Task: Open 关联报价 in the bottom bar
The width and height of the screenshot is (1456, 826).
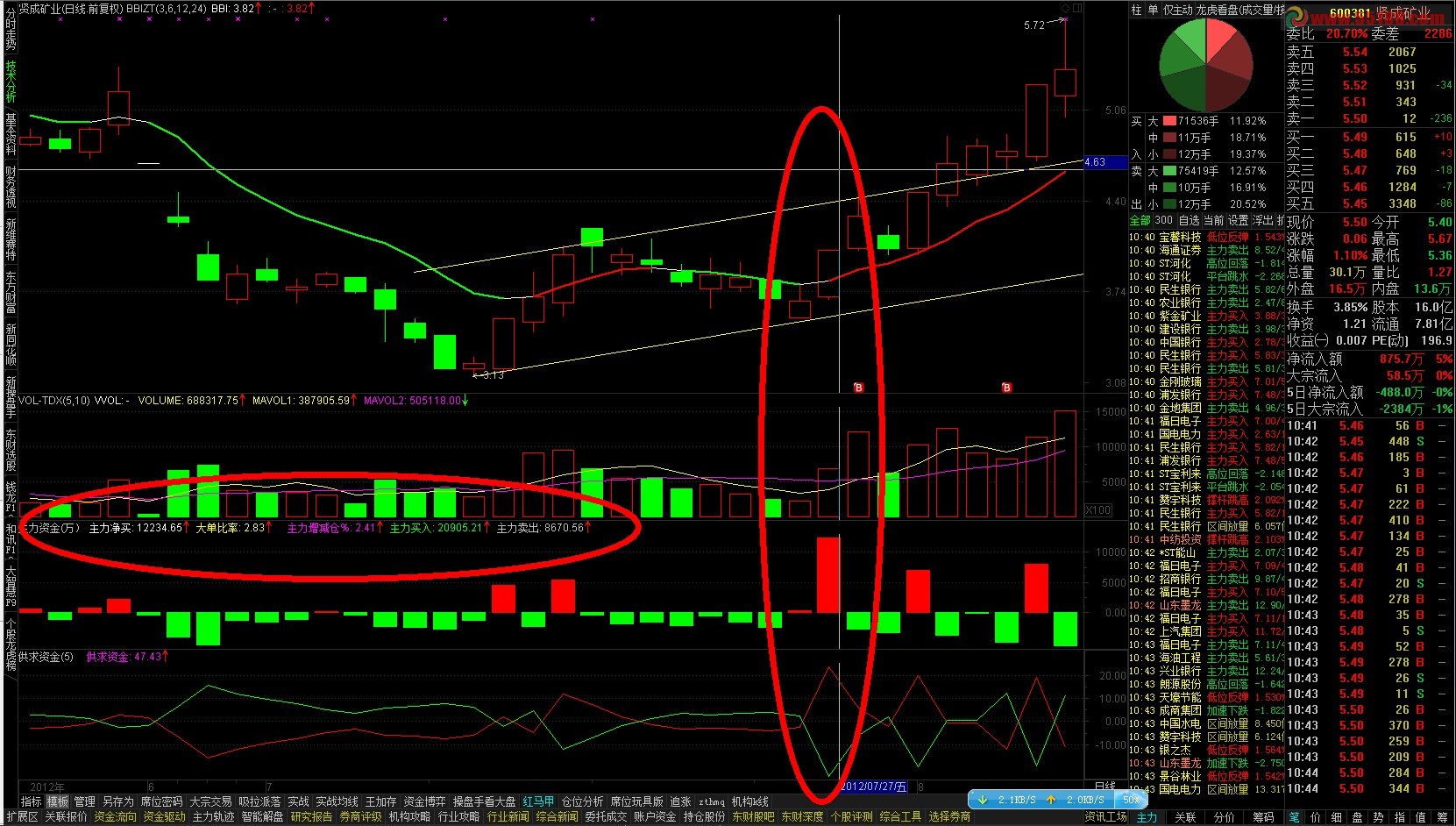Action: point(66,816)
